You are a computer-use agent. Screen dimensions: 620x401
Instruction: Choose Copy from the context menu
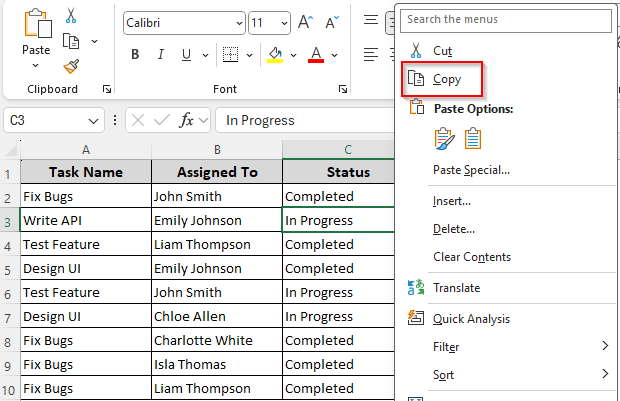447,79
